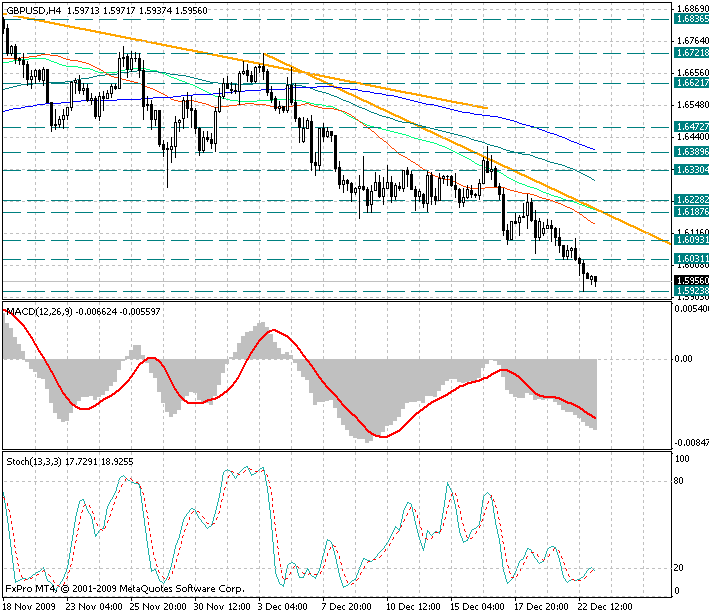Click the 17 Dec 20:00 time label
709x614 pixels.
point(540,606)
